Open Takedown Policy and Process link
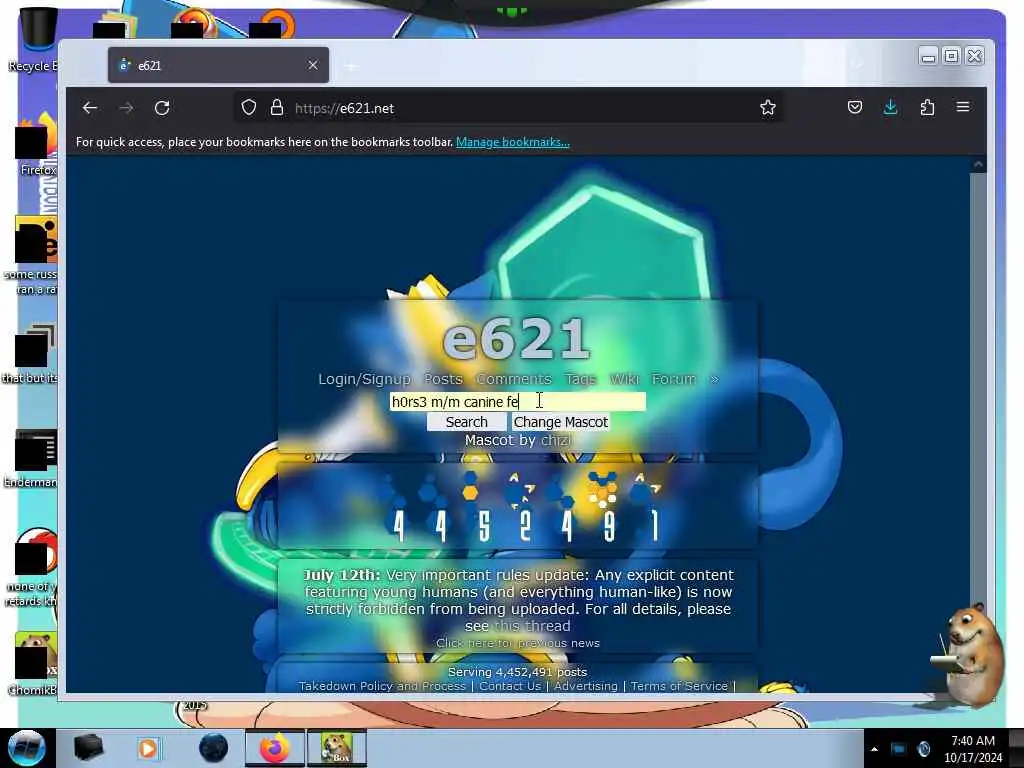Viewport: 1024px width, 768px height. point(382,686)
